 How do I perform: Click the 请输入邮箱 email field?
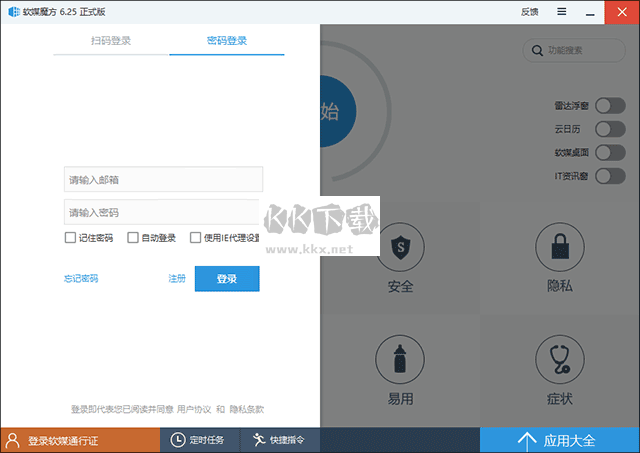(163, 179)
